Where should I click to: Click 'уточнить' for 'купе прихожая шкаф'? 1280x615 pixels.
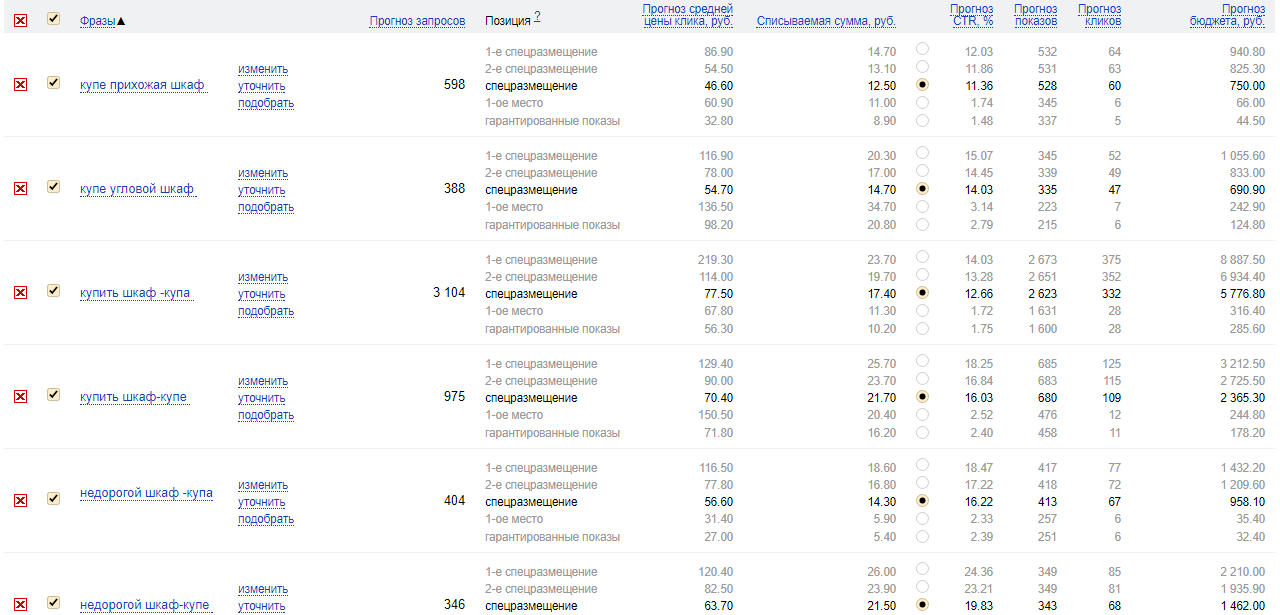(262, 86)
